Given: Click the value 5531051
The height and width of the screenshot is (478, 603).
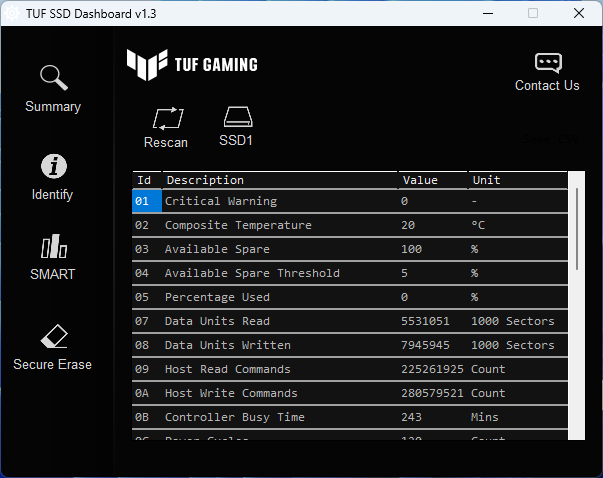Looking at the screenshot, I should pos(425,321).
